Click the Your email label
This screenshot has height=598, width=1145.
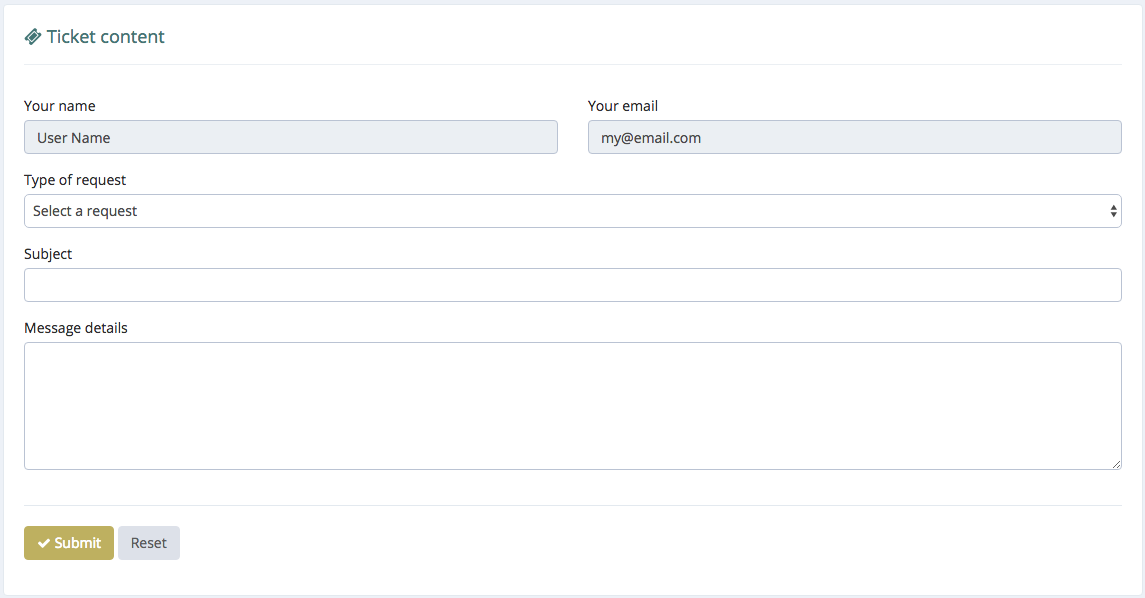[x=623, y=106]
